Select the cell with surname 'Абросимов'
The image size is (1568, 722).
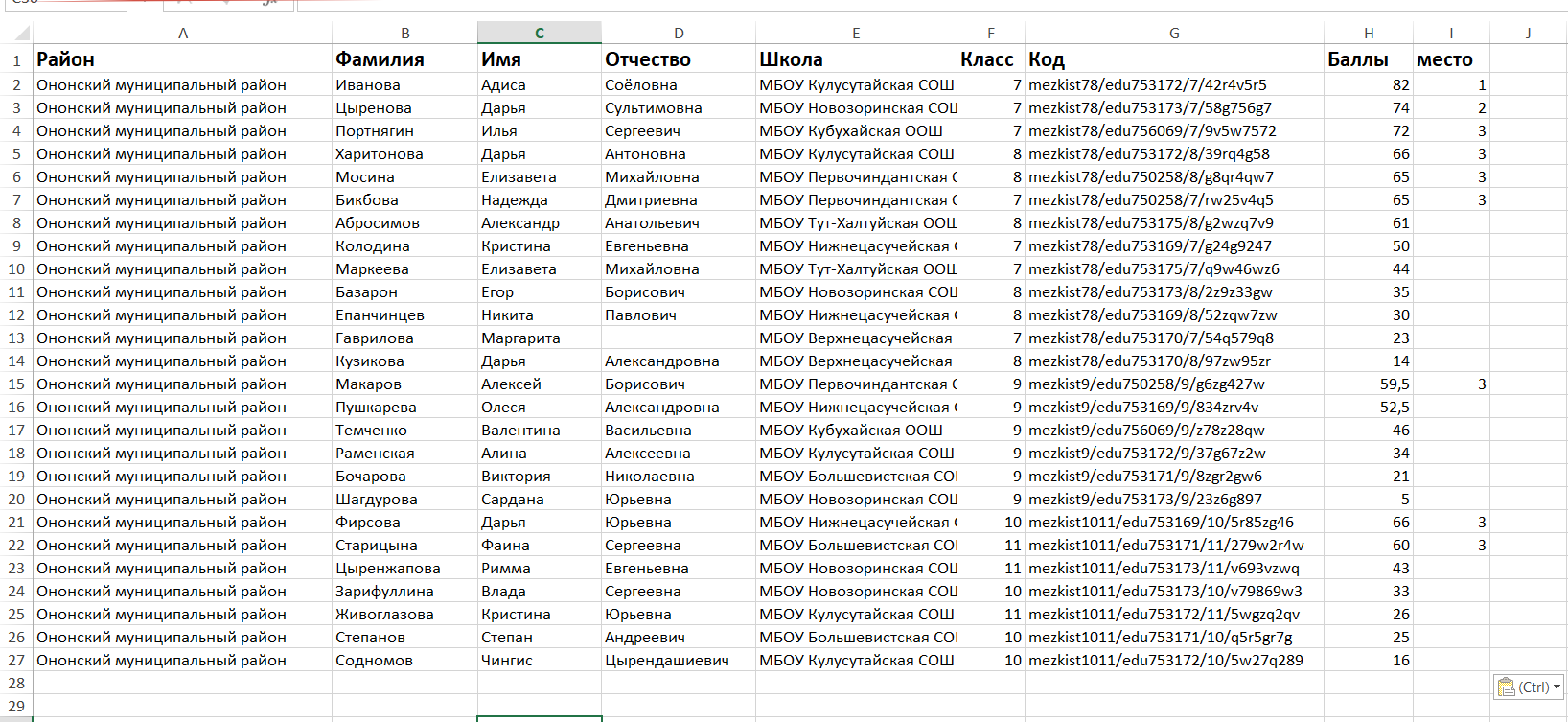click(405, 222)
